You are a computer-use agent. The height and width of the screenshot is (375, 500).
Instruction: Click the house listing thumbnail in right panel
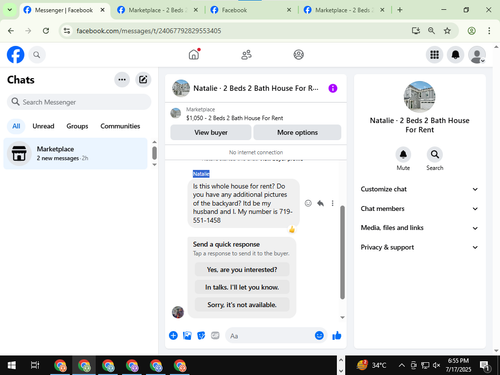click(419, 97)
